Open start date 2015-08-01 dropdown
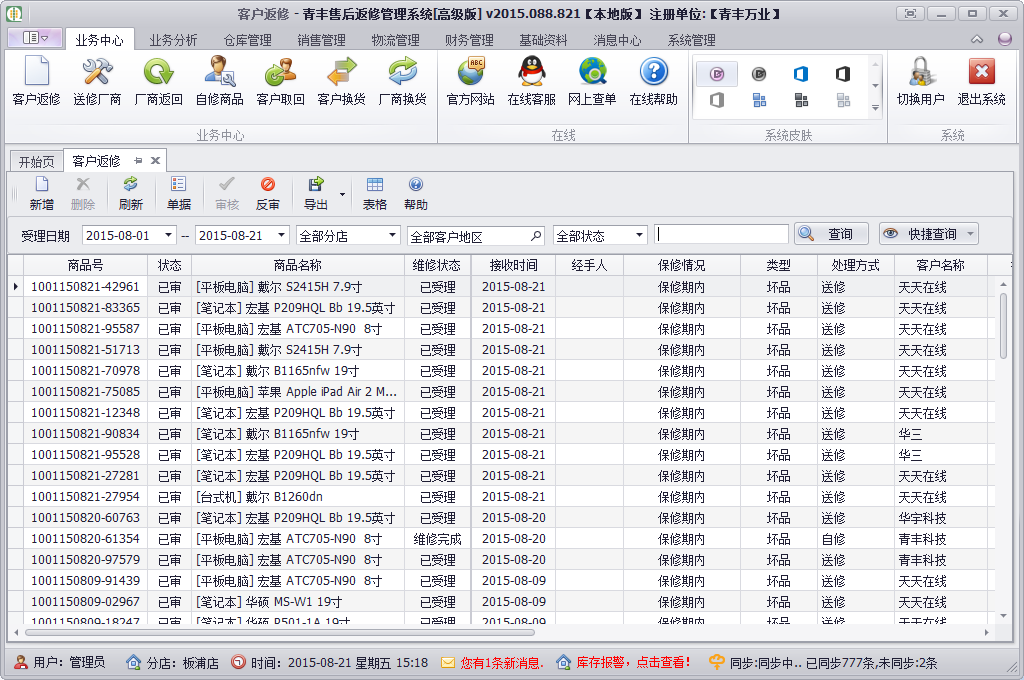This screenshot has width=1024, height=680. tap(168, 235)
